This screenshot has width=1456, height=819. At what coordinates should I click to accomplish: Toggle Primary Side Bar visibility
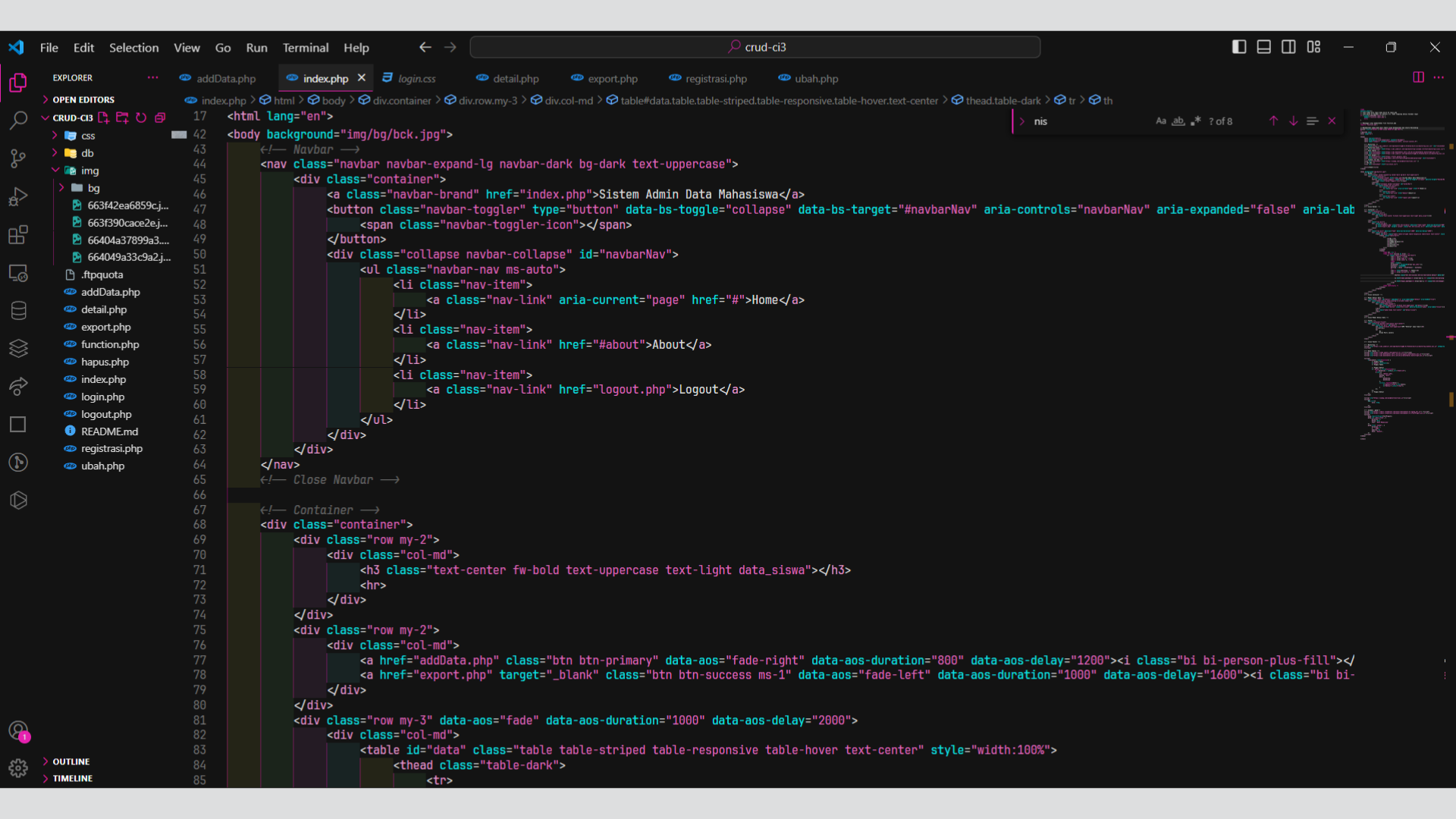1239,47
